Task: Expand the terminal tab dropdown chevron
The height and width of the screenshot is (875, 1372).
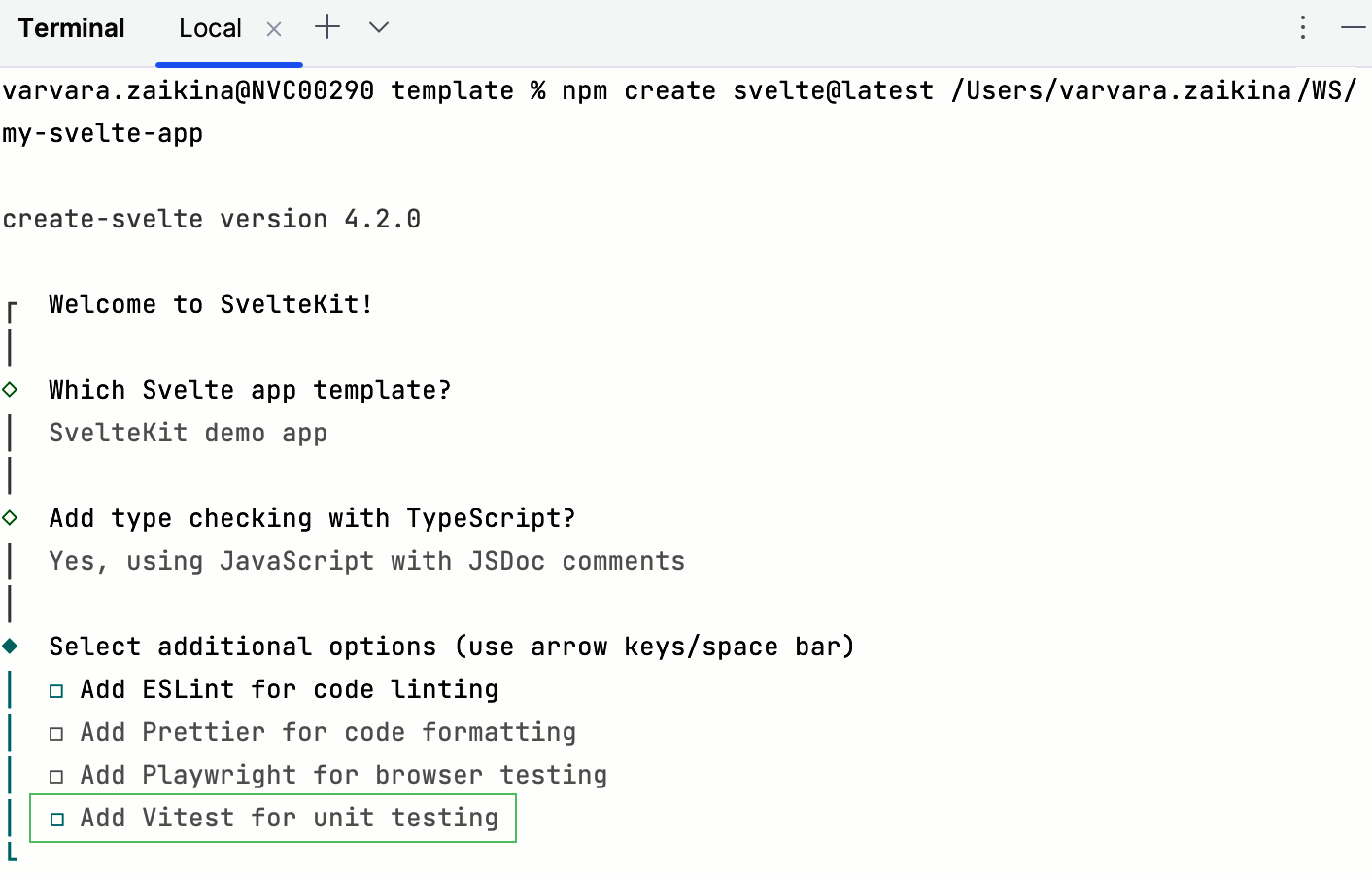Action: (379, 27)
